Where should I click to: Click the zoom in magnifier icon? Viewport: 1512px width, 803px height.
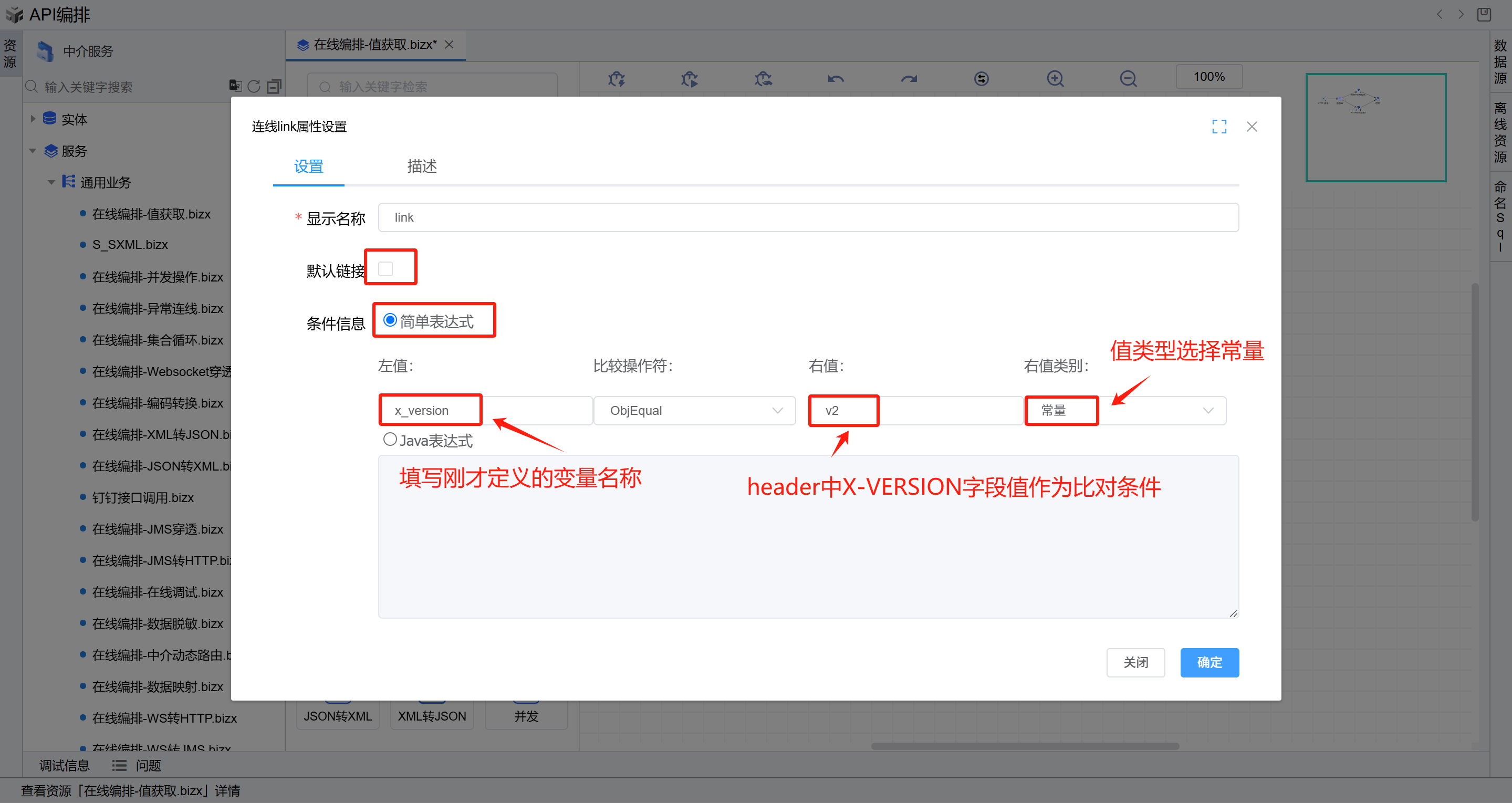click(1055, 78)
